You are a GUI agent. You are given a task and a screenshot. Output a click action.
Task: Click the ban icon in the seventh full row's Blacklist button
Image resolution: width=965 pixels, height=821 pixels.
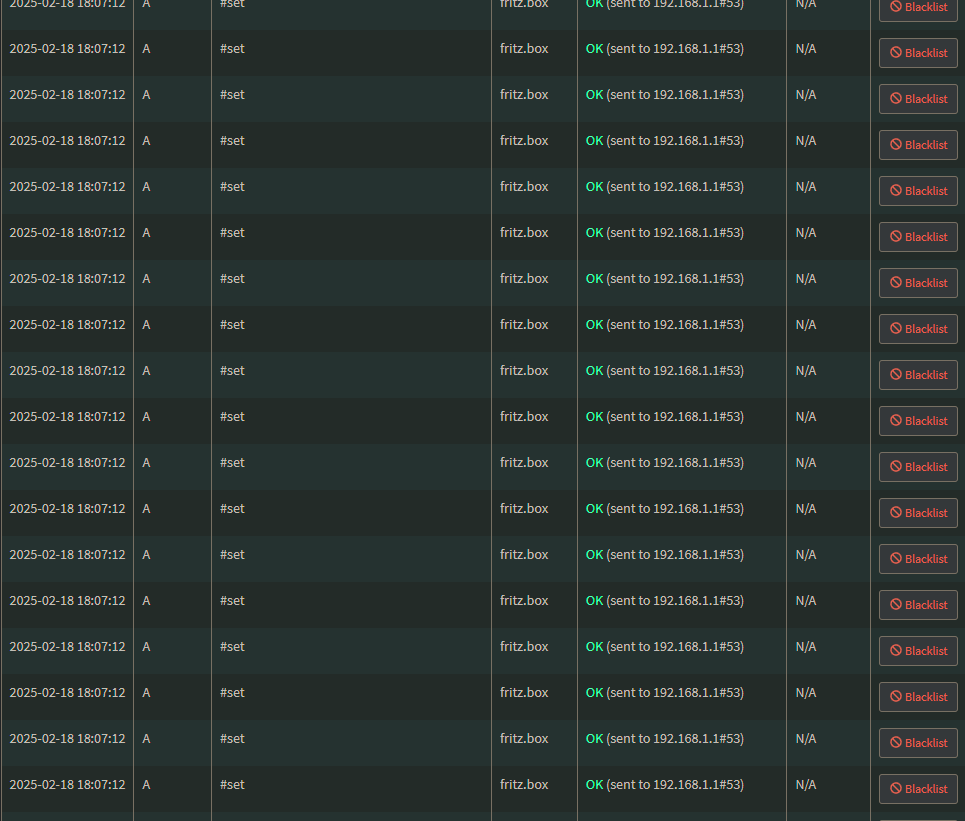(x=896, y=328)
